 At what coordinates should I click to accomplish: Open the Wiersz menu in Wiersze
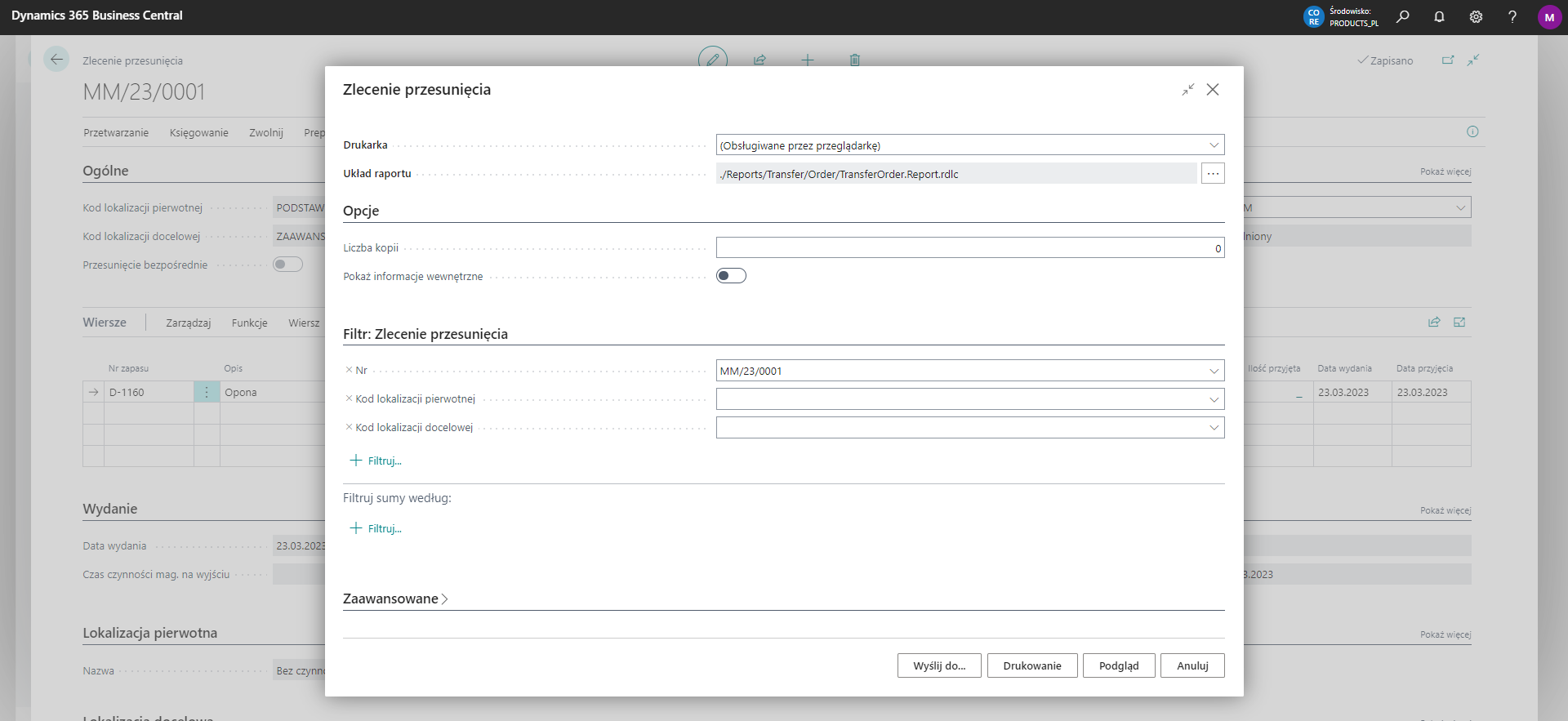[304, 323]
